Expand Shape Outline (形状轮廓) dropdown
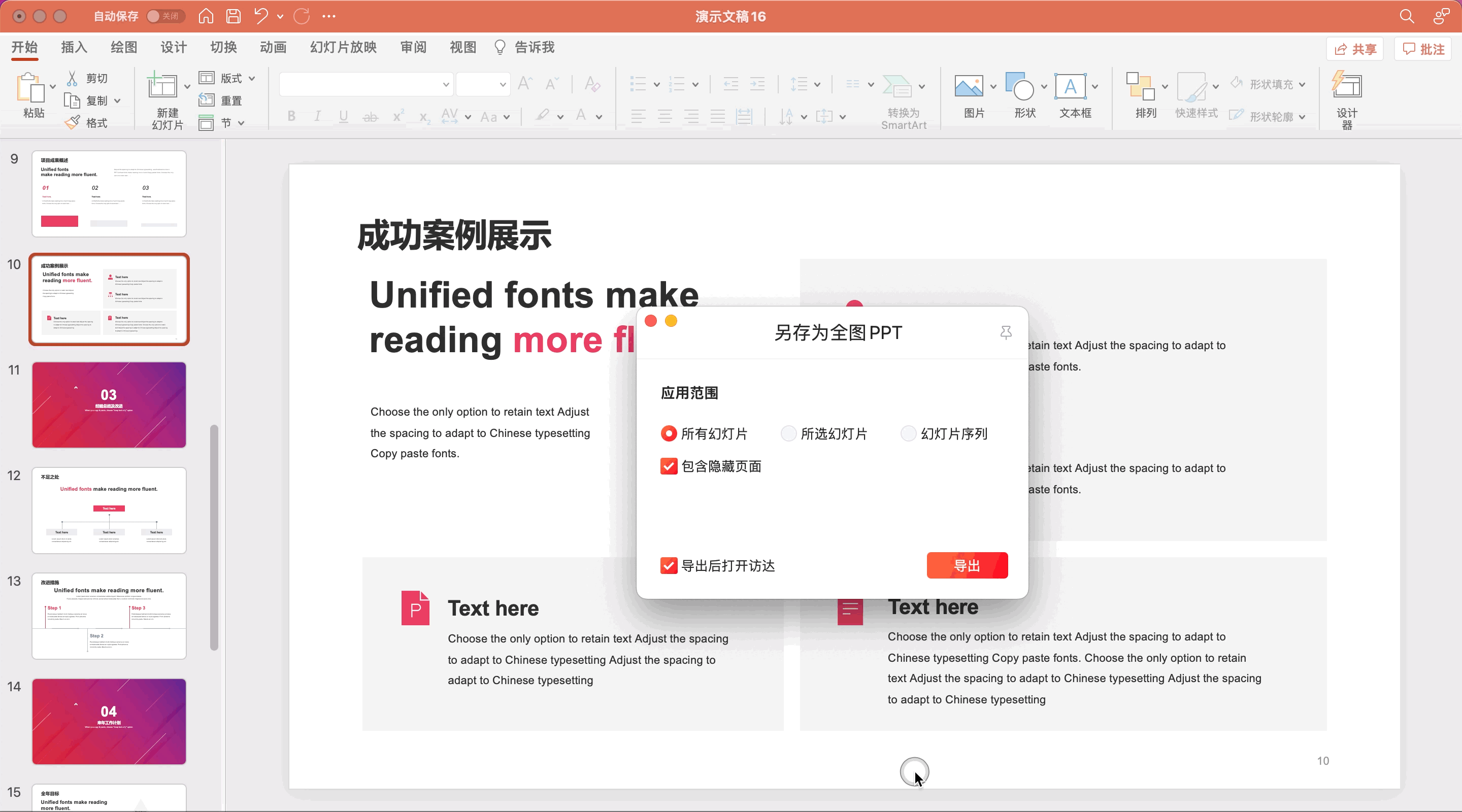 (1302, 117)
